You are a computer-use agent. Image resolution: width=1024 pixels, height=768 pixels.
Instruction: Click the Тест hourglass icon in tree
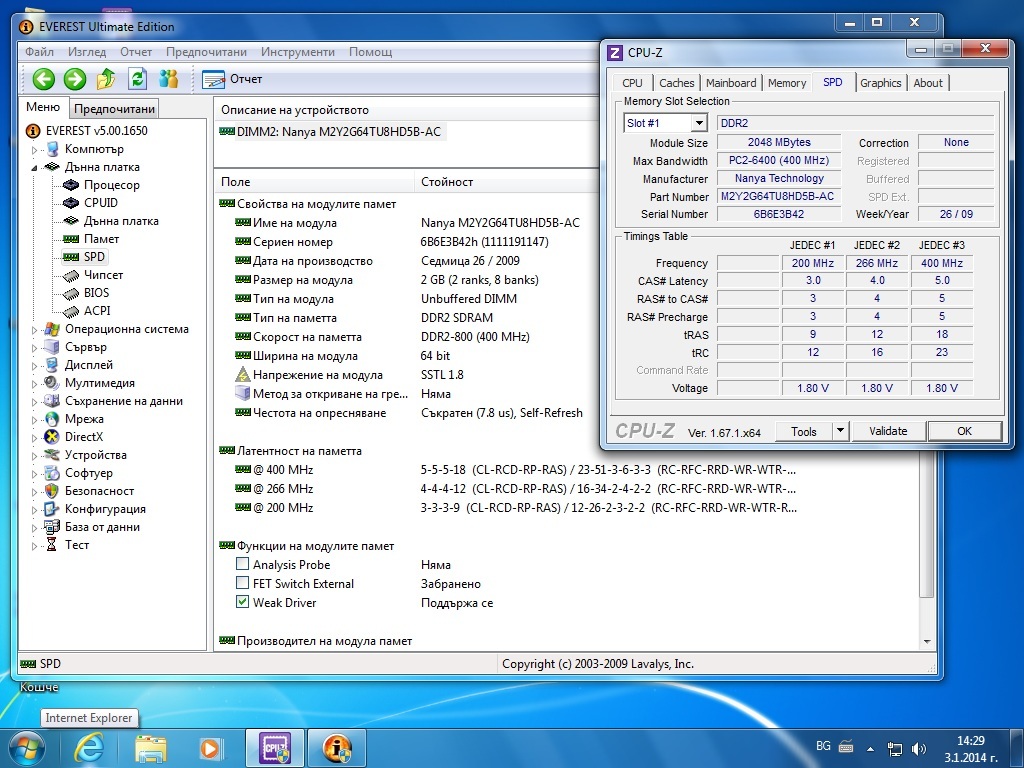click(52, 545)
